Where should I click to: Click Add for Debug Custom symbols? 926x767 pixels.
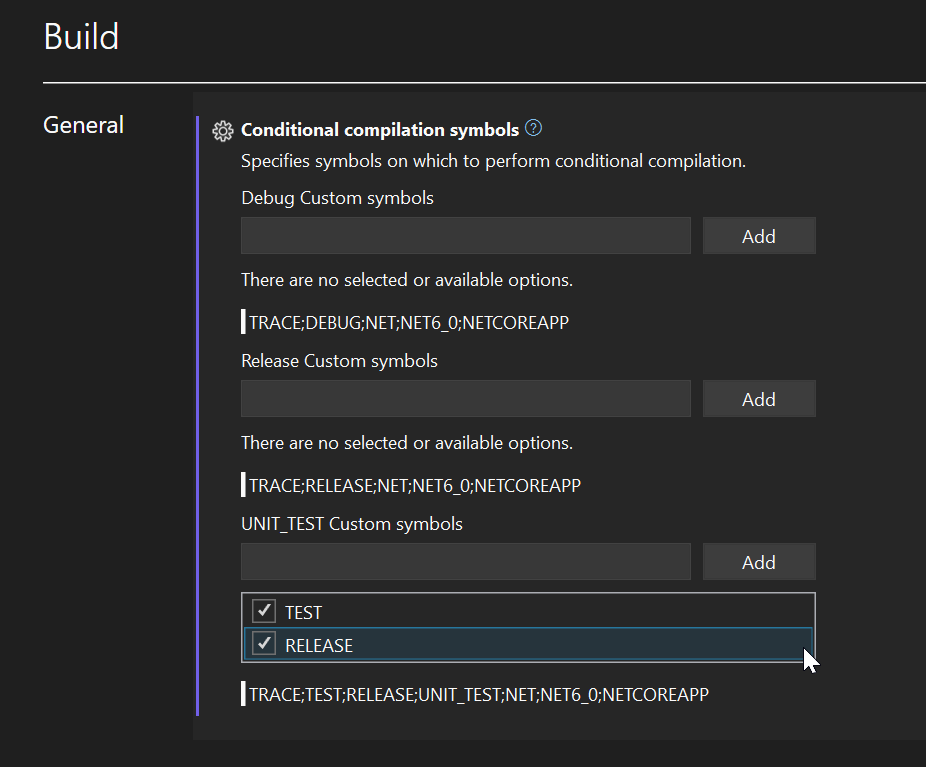(759, 236)
